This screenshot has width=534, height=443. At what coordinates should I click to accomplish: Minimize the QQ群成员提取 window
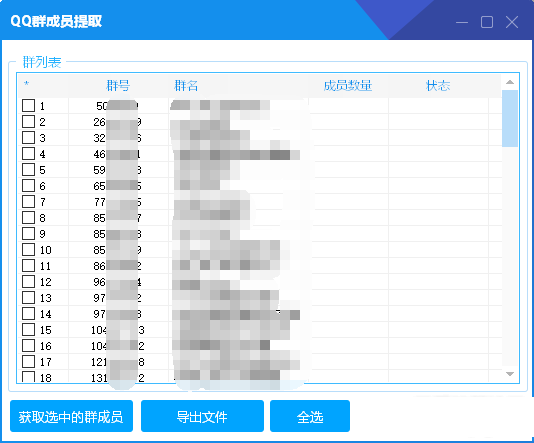[462, 22]
